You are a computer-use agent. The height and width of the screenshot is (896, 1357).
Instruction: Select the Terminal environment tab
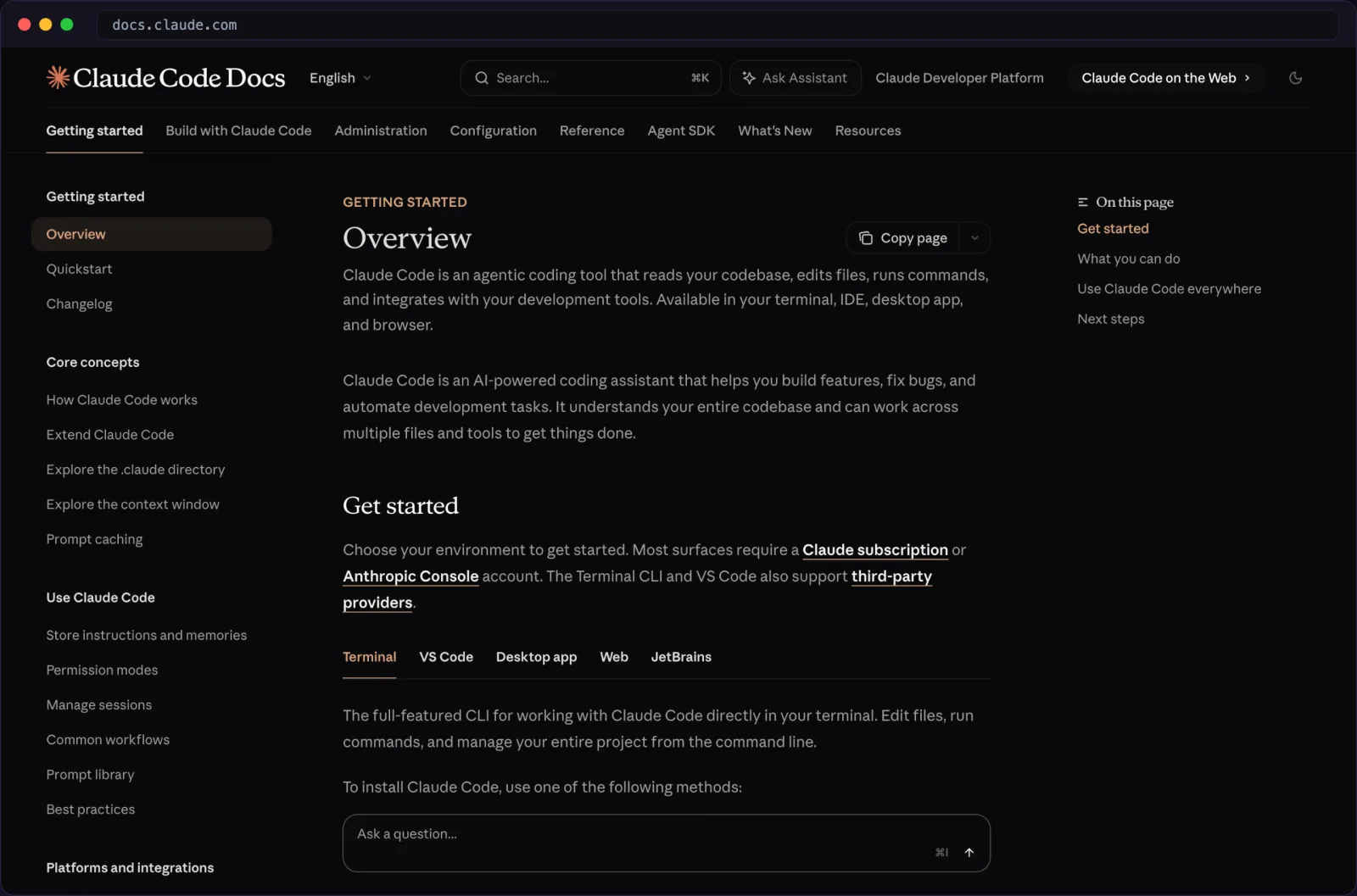(x=369, y=657)
